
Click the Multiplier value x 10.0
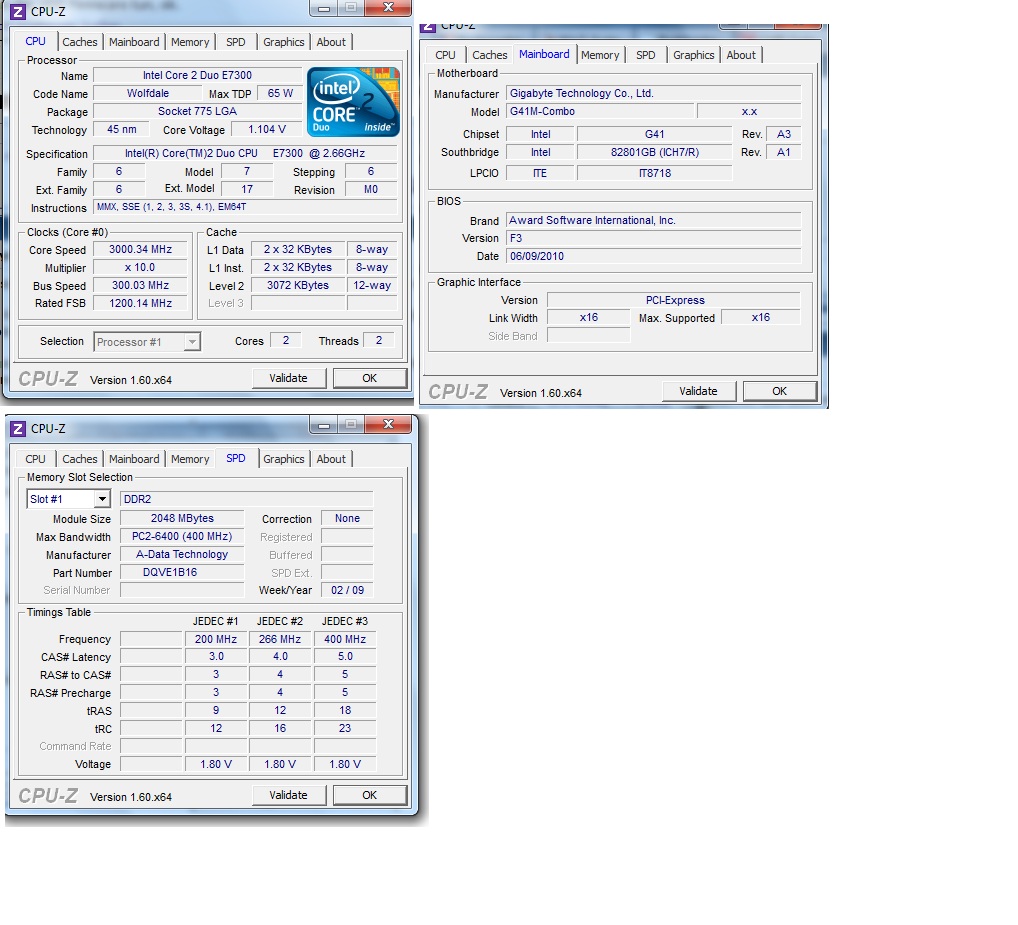click(140, 267)
